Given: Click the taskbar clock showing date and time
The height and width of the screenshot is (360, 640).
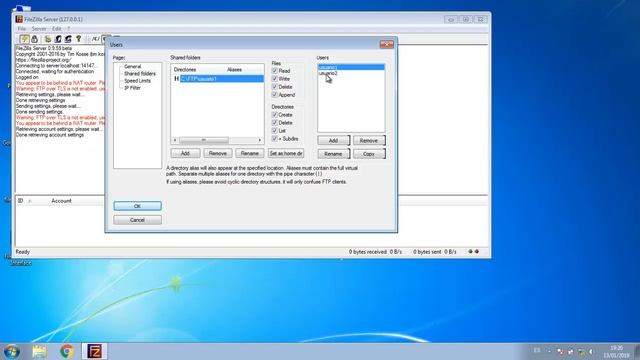Looking at the screenshot, I should point(616,351).
